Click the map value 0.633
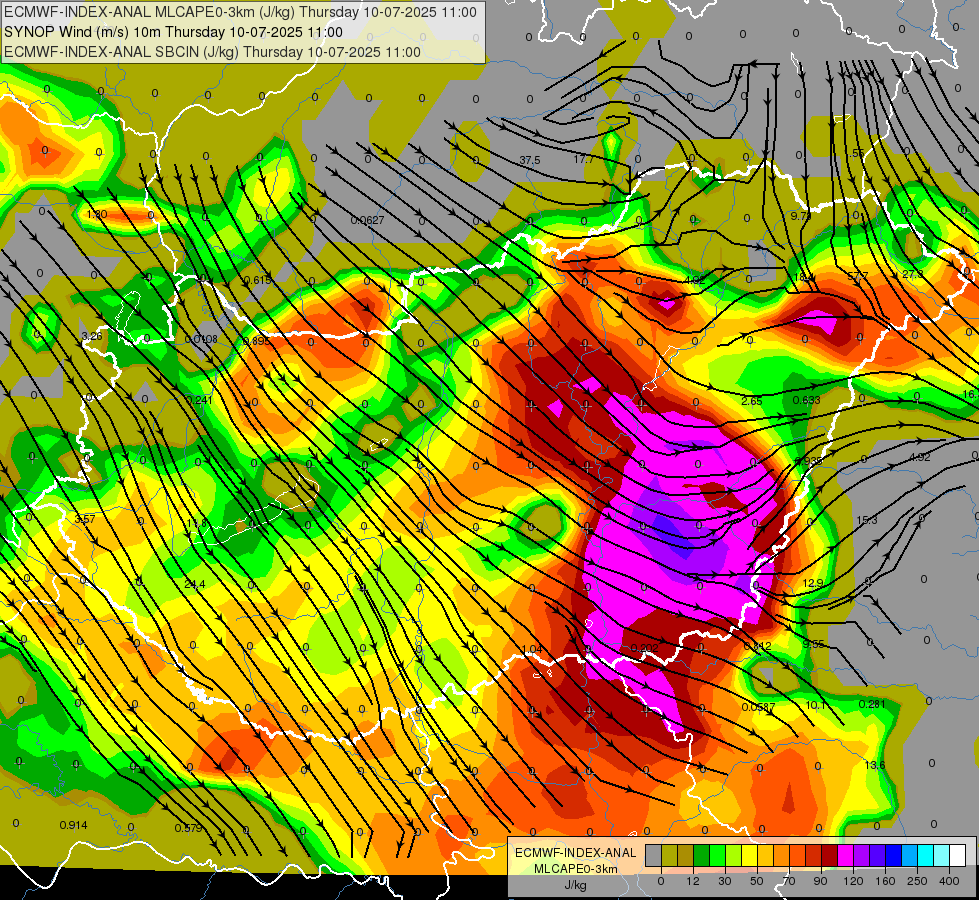The image size is (979, 900). click(806, 400)
